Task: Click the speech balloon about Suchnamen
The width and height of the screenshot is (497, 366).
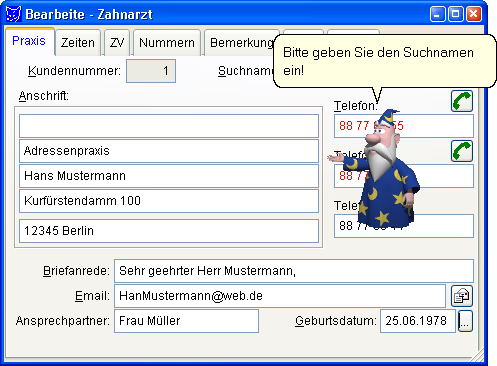Action: (x=385, y=61)
